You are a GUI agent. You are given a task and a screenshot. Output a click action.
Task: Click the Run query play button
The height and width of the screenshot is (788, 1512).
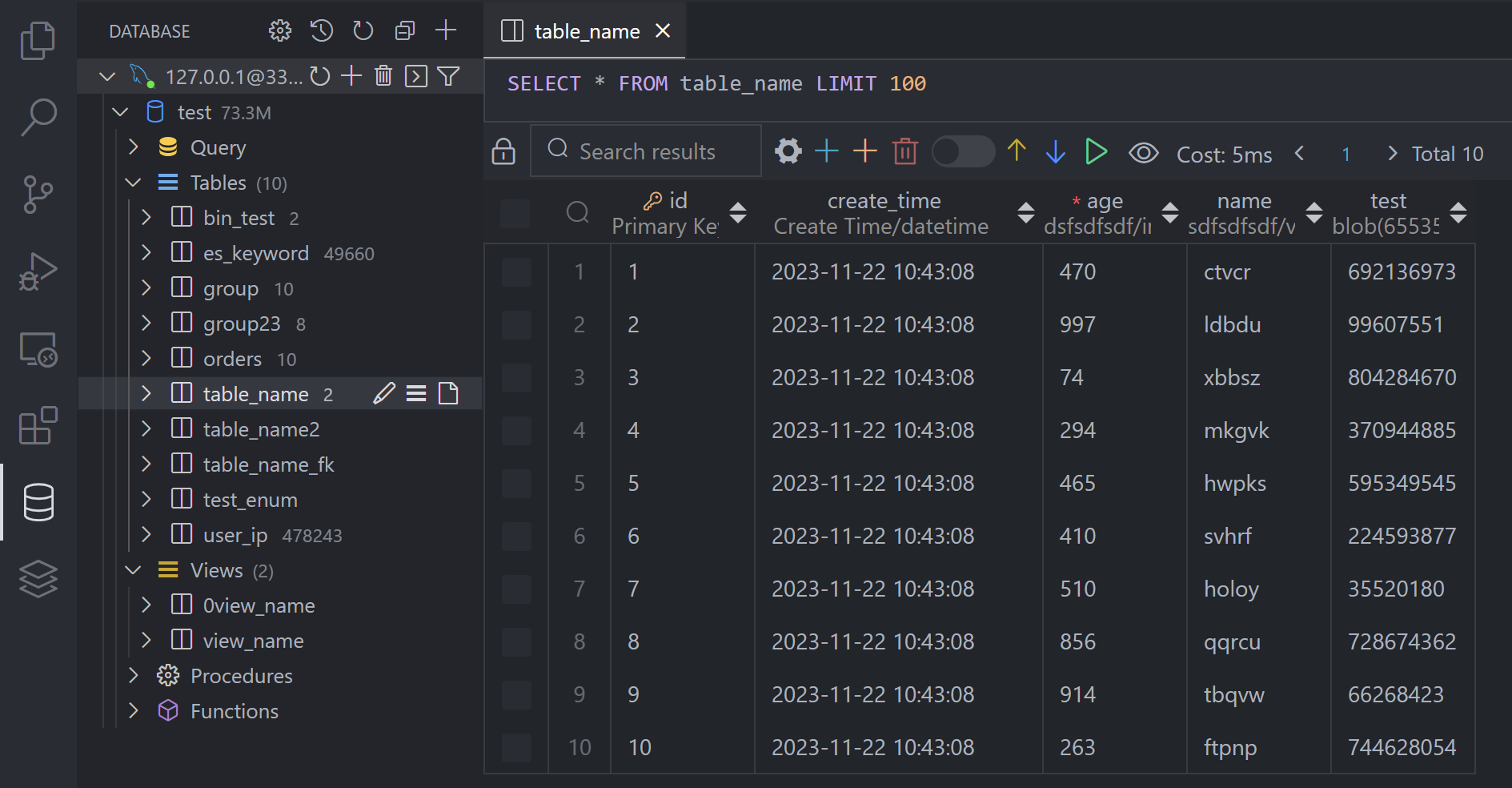[1096, 151]
